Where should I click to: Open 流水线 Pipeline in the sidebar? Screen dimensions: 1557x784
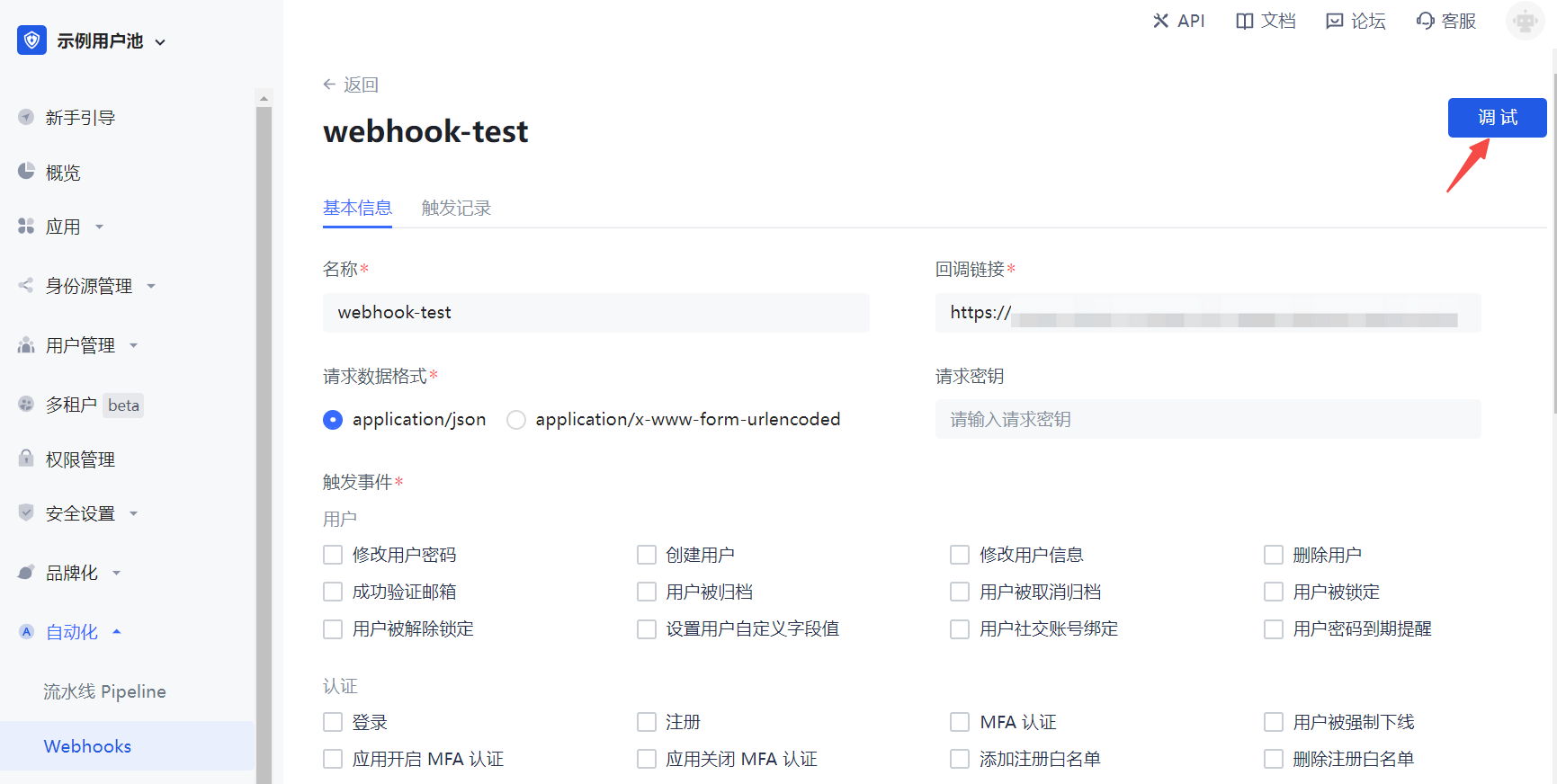(104, 691)
